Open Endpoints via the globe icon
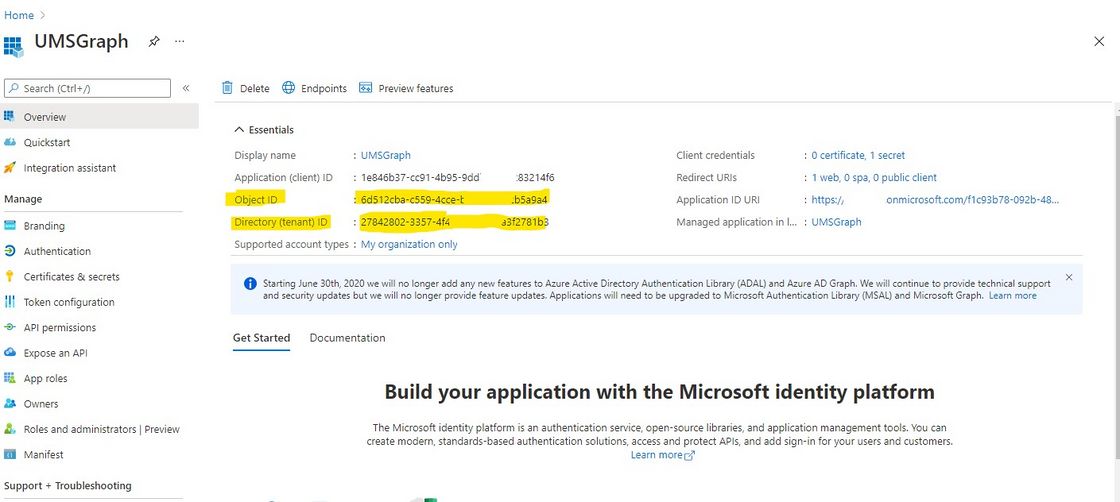1120x502 pixels. 289,88
